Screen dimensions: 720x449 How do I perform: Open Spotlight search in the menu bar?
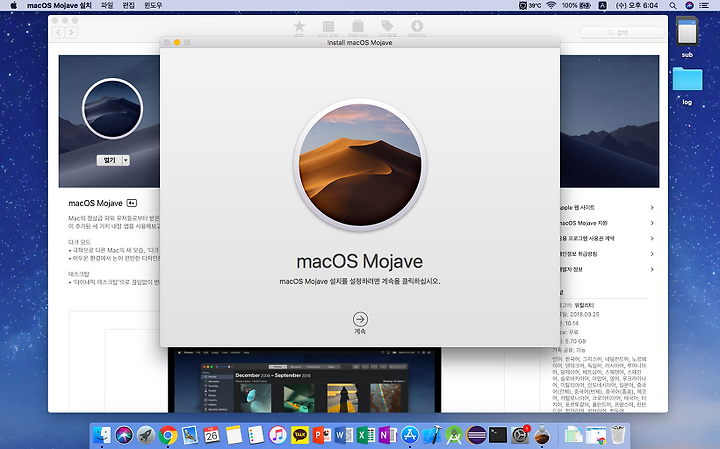click(x=673, y=6)
